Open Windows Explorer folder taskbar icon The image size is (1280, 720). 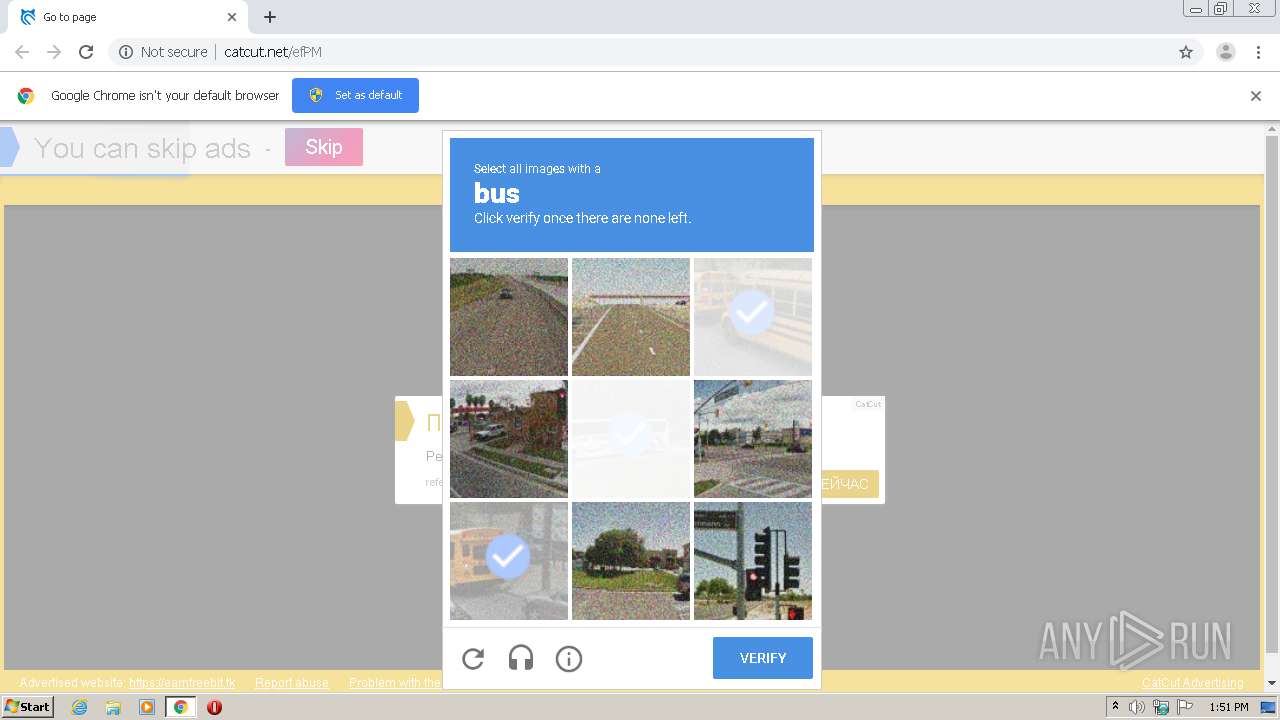[113, 707]
